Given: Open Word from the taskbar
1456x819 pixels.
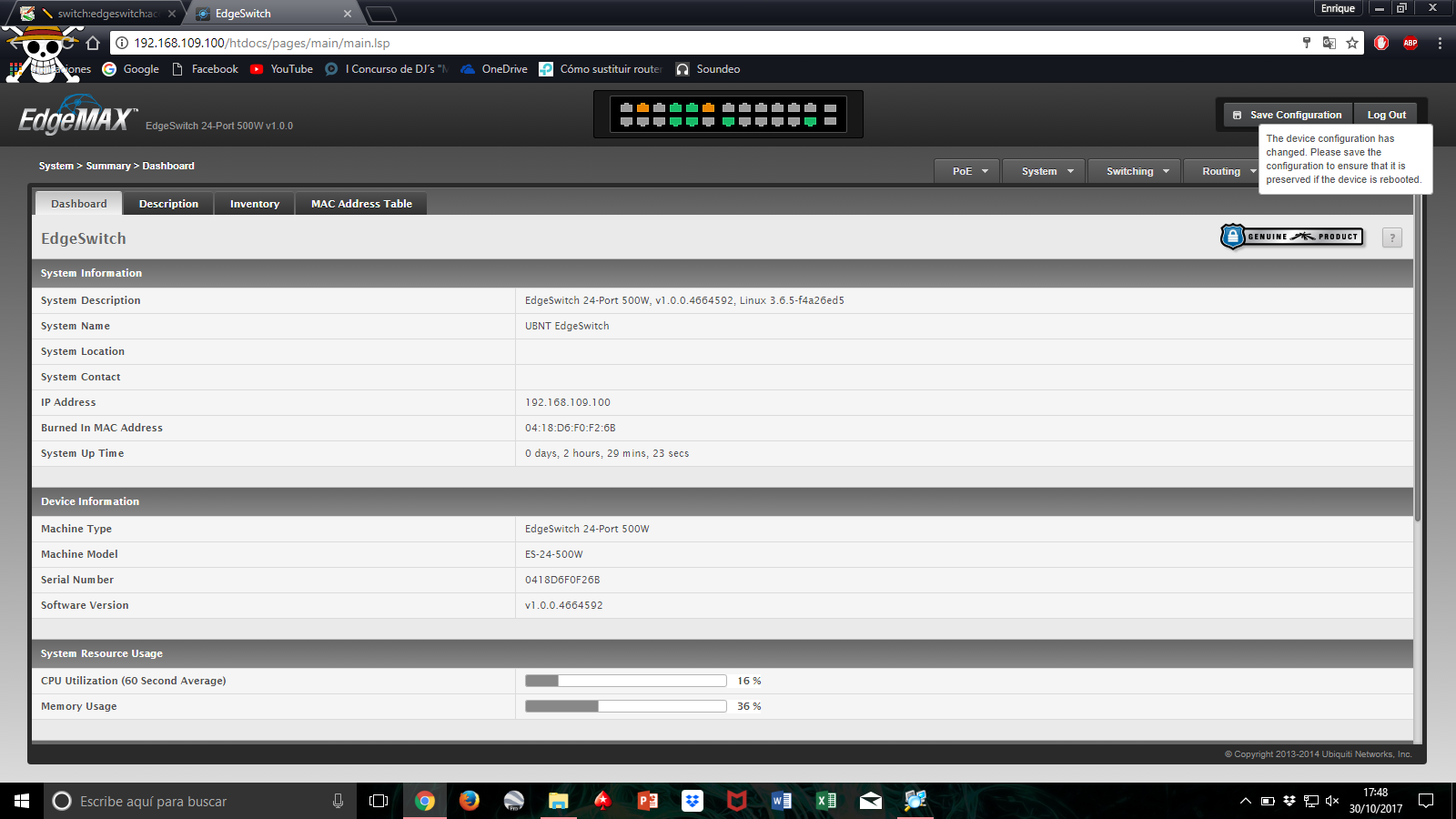Looking at the screenshot, I should (x=781, y=801).
